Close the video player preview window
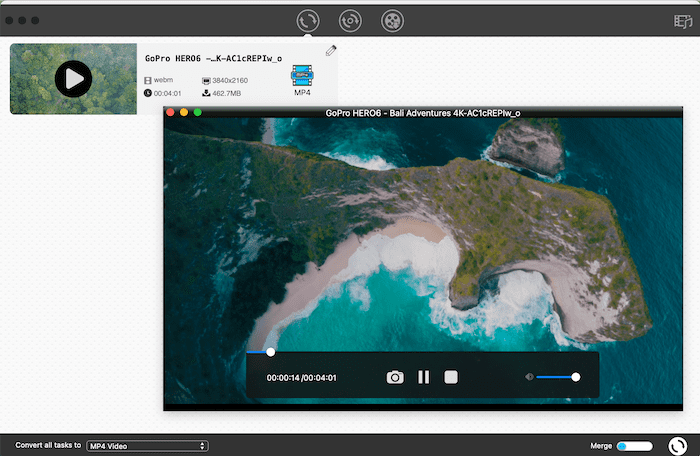This screenshot has width=700, height=456. pyautogui.click(x=171, y=113)
